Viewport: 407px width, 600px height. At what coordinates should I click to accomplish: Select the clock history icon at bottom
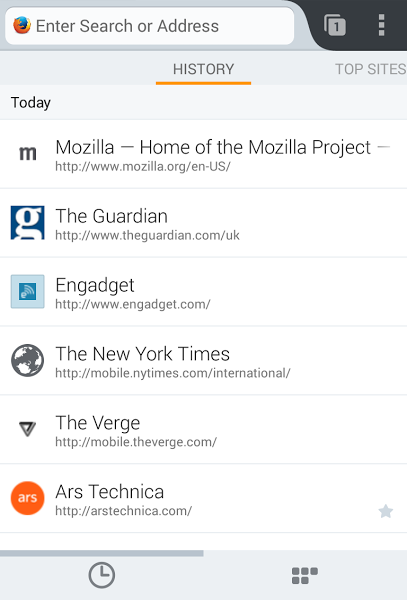[x=101, y=575]
